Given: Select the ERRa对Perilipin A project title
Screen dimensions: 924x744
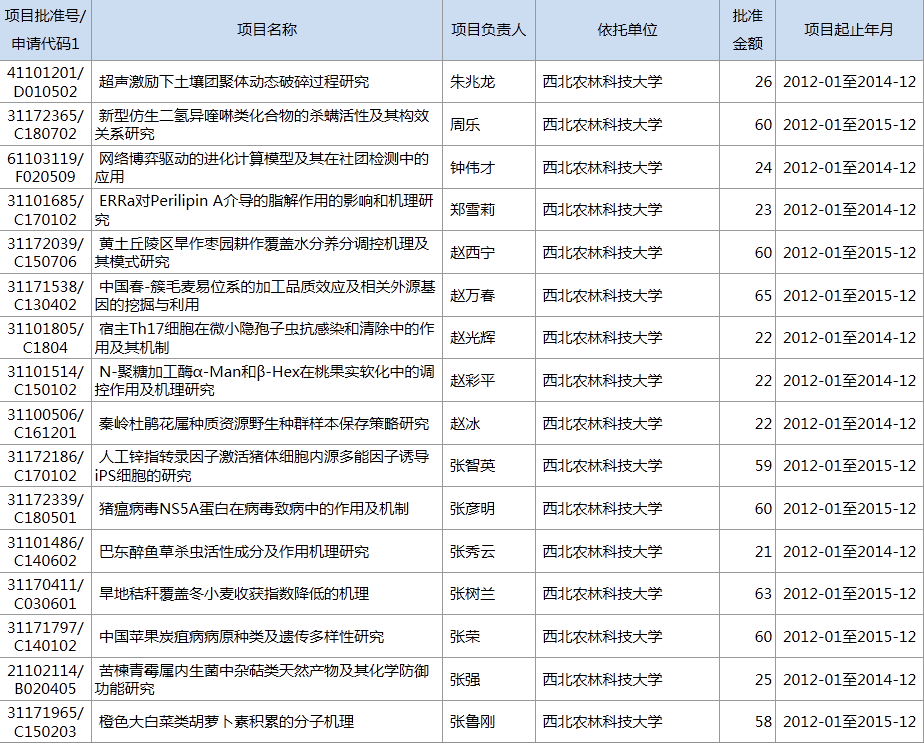Looking at the screenshot, I should click(x=265, y=210).
